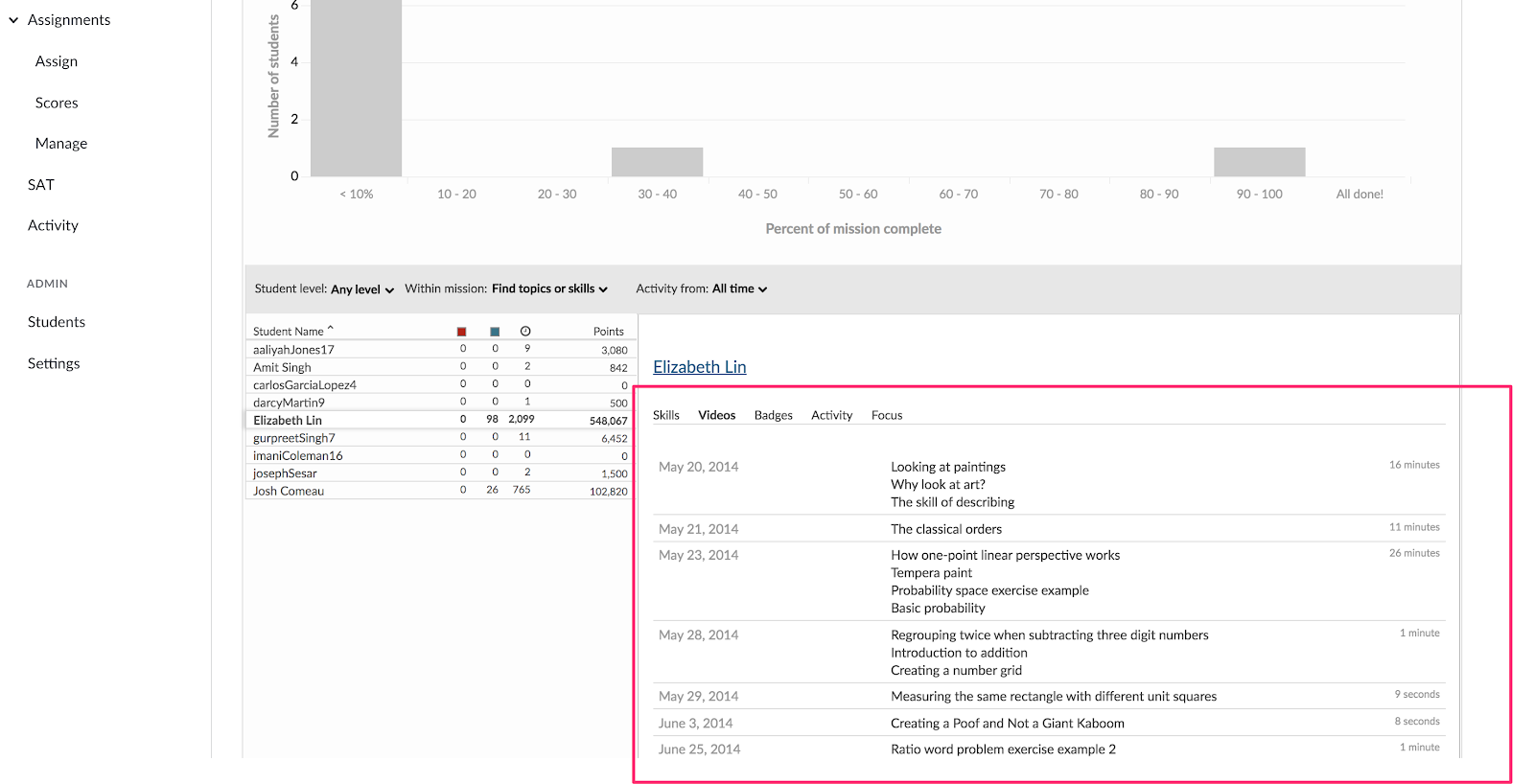Select student gurpreetSingh7 row
1534x784 pixels.
293,438
